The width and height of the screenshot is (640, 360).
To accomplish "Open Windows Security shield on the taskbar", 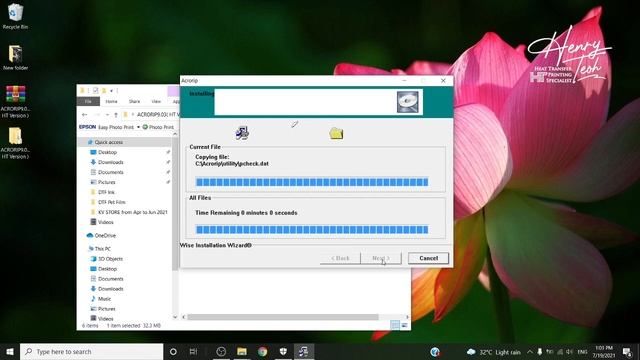I will pyautogui.click(x=283, y=351).
